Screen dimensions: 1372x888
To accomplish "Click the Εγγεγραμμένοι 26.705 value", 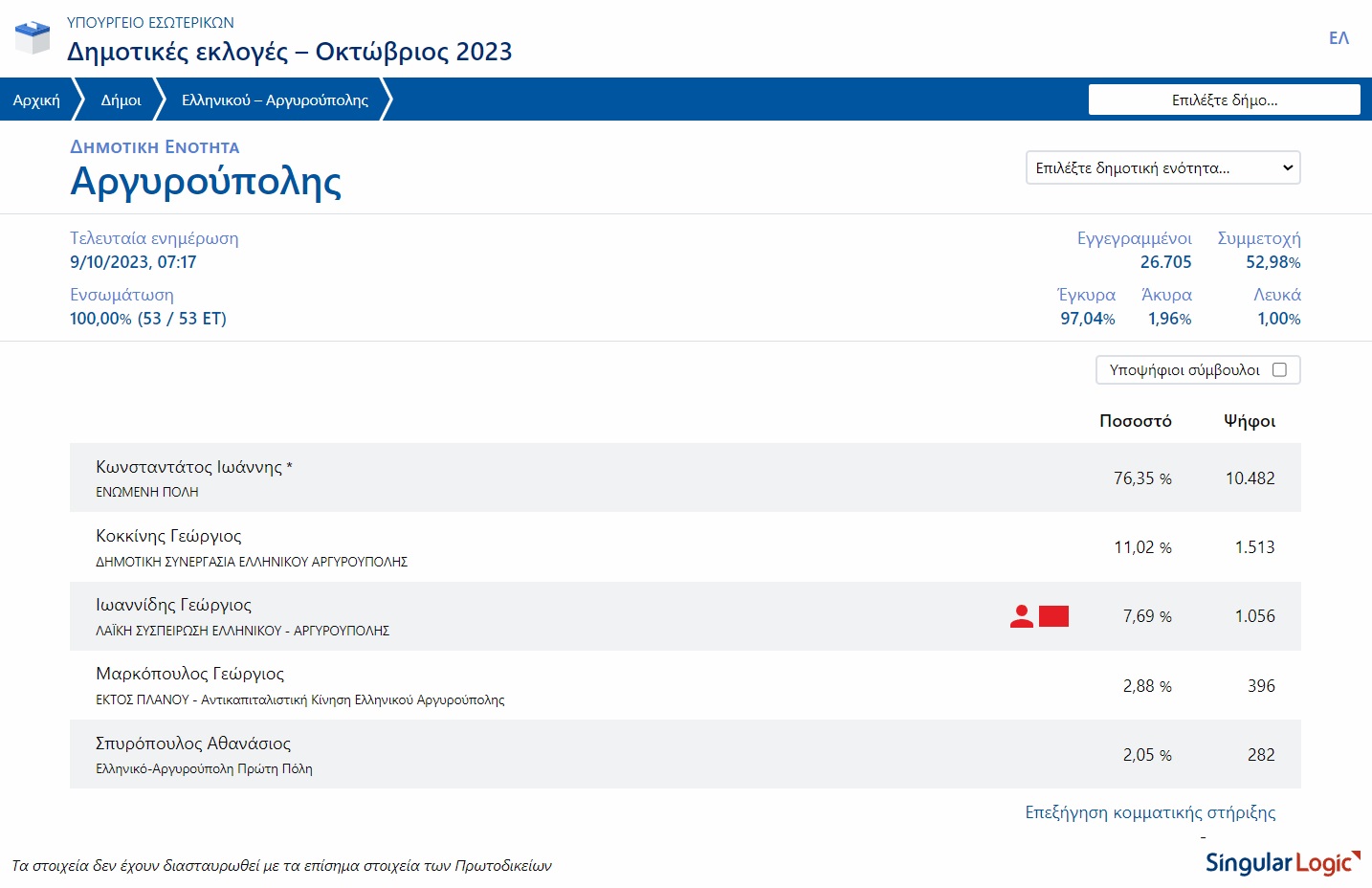I will [x=1165, y=262].
